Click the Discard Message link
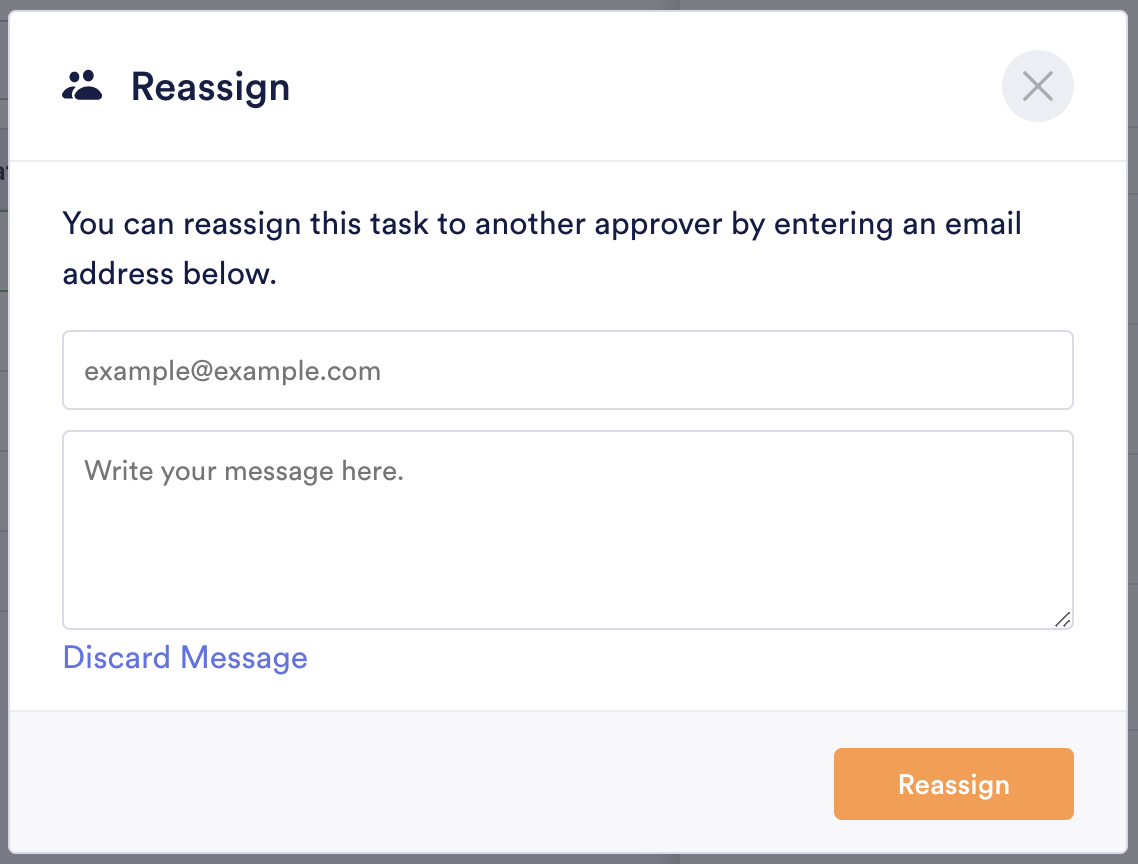 pyautogui.click(x=185, y=658)
